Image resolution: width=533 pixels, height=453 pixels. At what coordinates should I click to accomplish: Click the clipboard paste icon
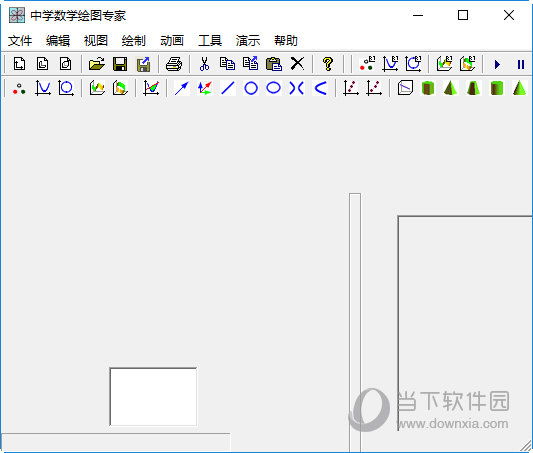[x=274, y=64]
